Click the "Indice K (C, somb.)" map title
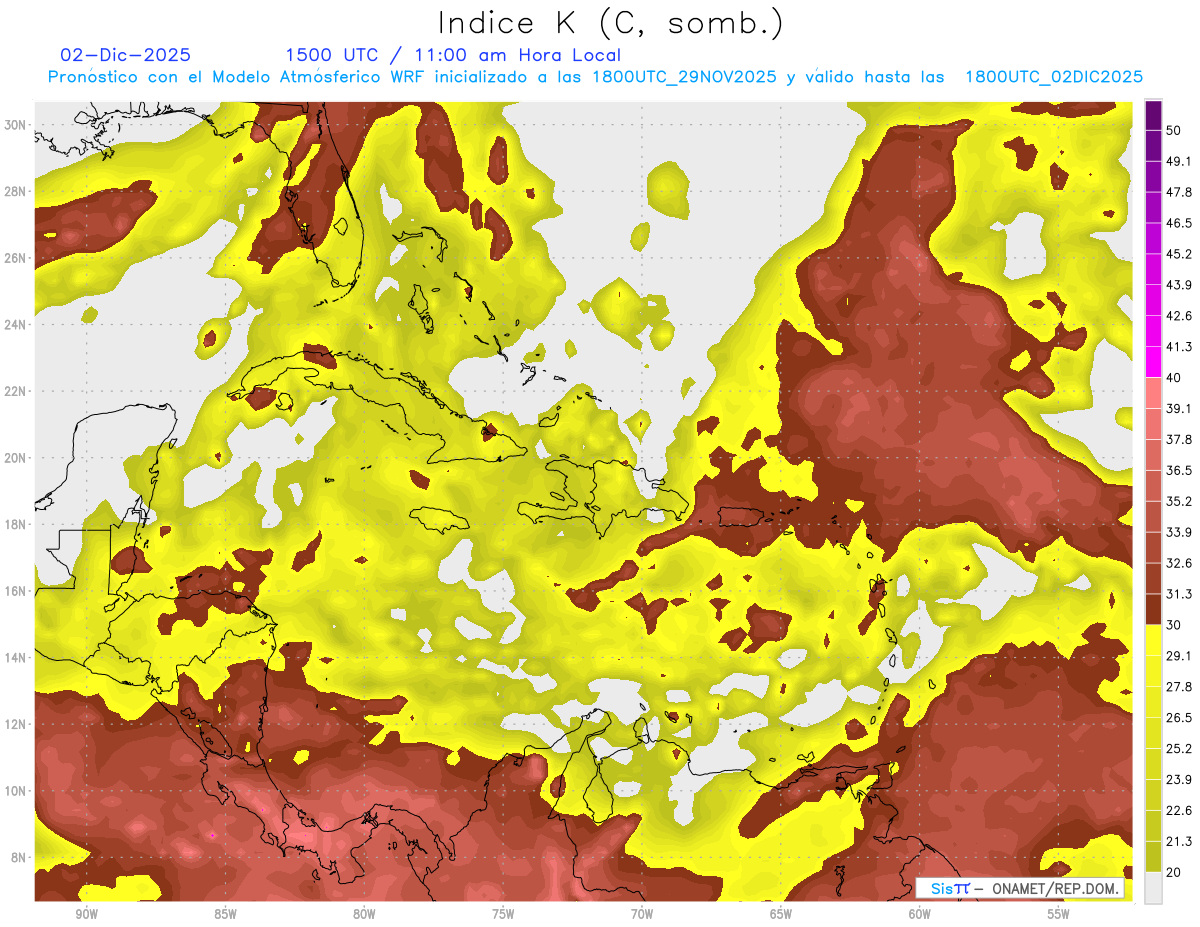 coord(610,22)
